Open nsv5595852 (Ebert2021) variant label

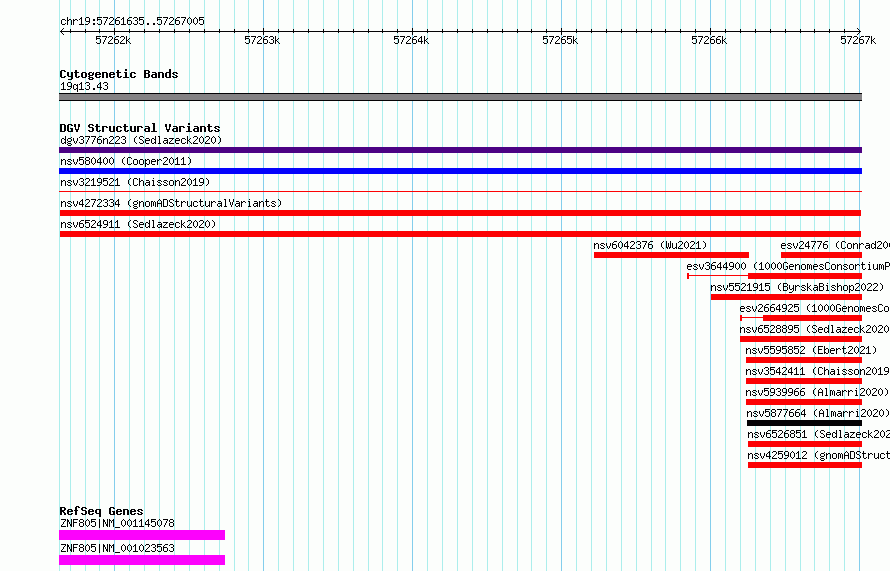point(811,350)
